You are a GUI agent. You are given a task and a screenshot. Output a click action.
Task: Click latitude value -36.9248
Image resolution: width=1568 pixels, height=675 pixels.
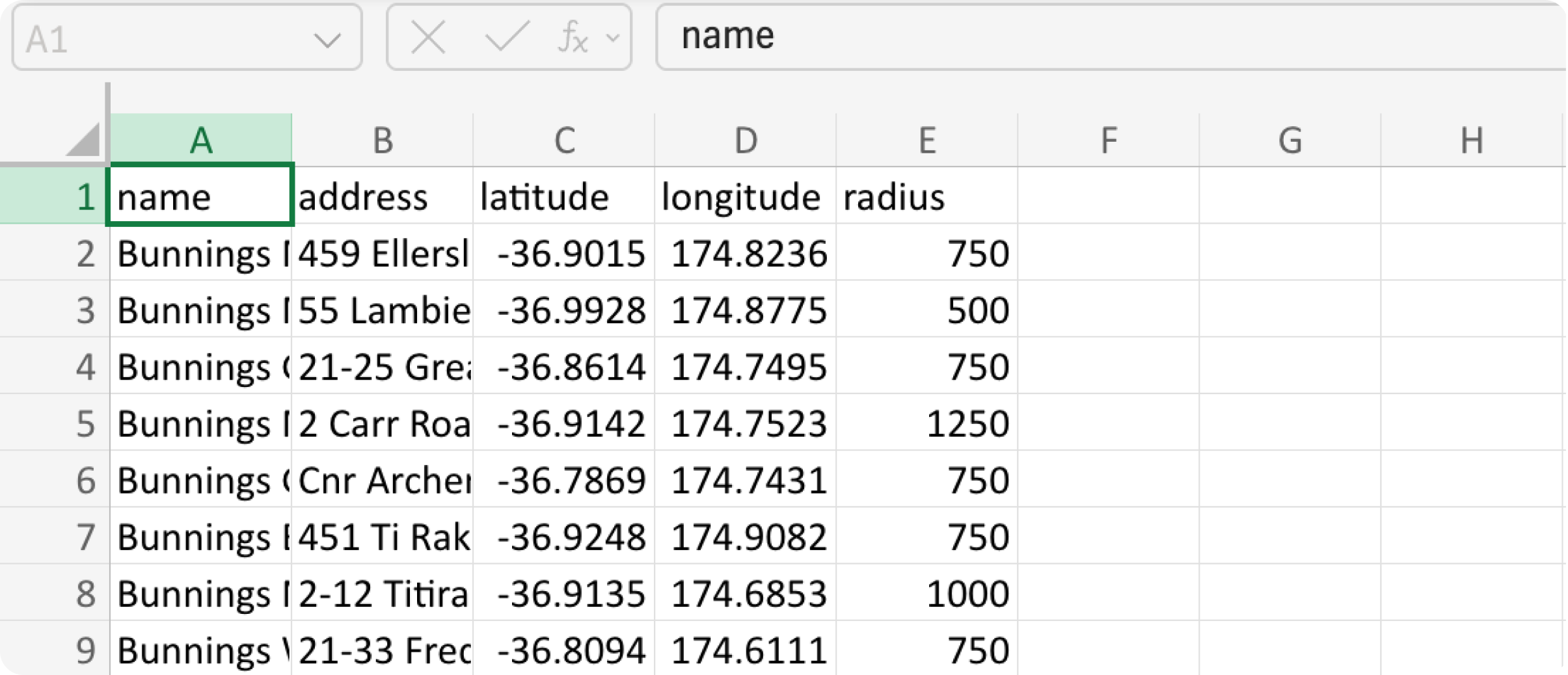(x=564, y=536)
